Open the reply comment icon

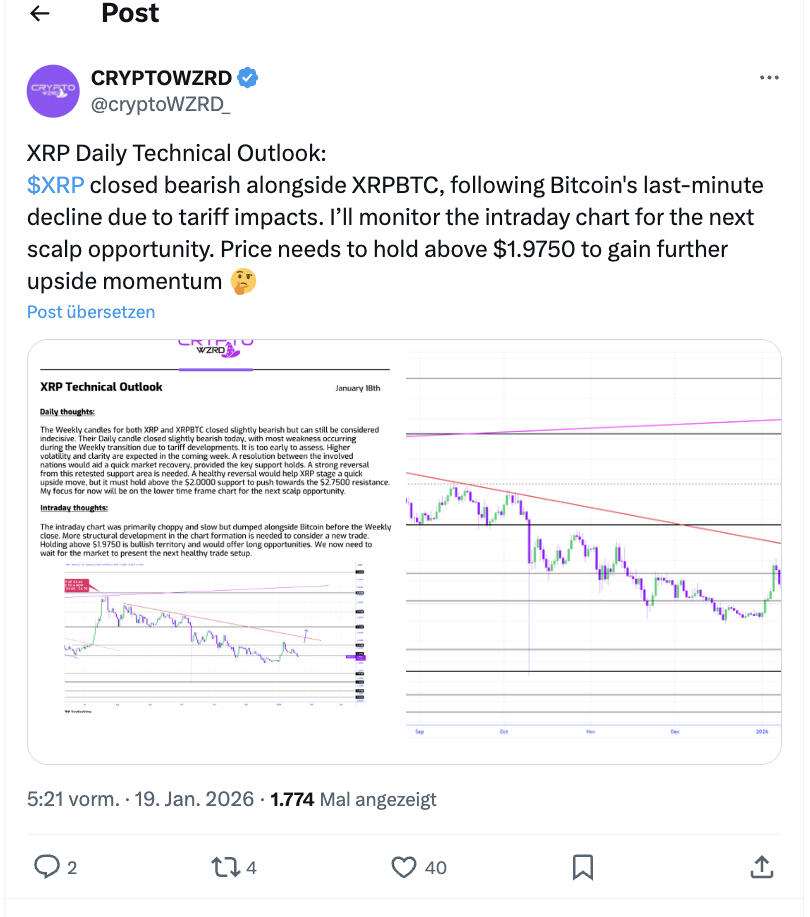tap(47, 866)
